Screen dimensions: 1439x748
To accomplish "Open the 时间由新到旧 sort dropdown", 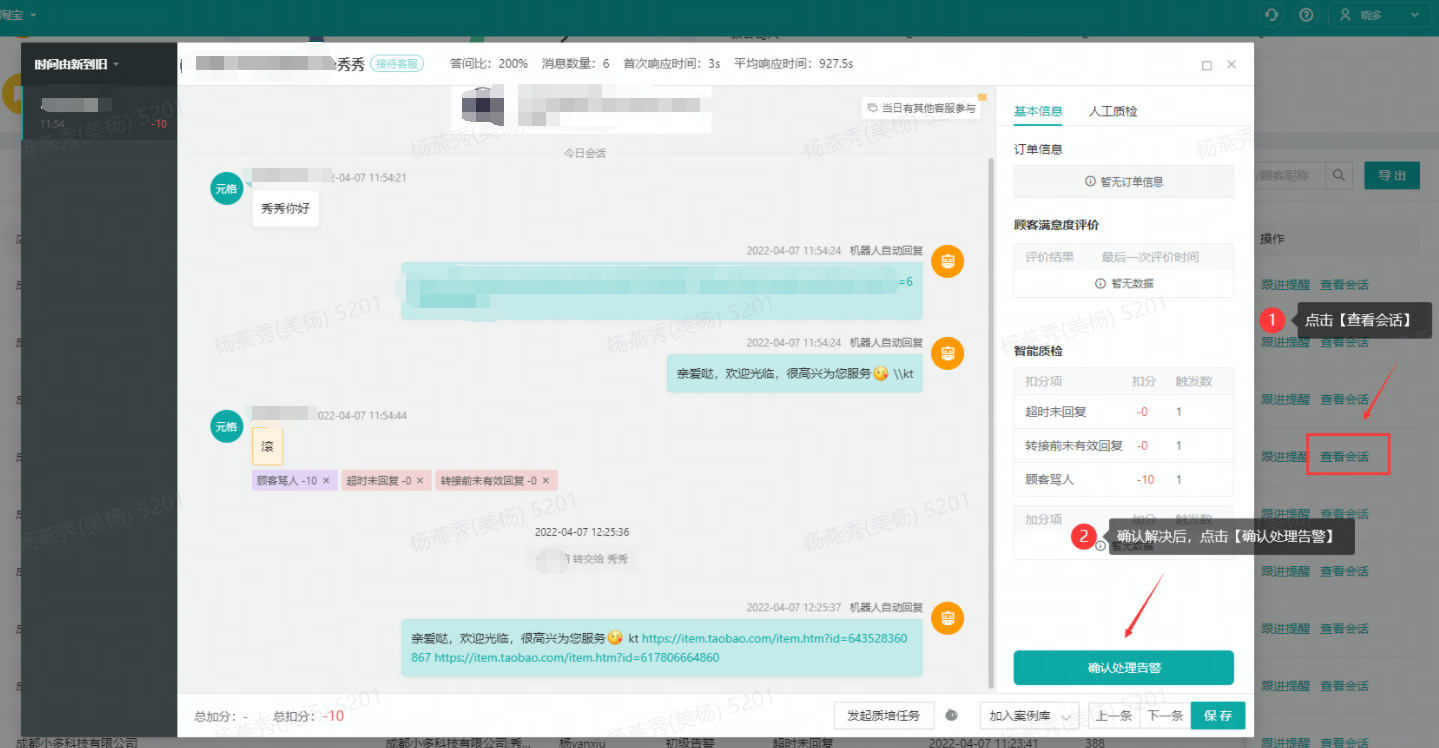I will pos(77,64).
